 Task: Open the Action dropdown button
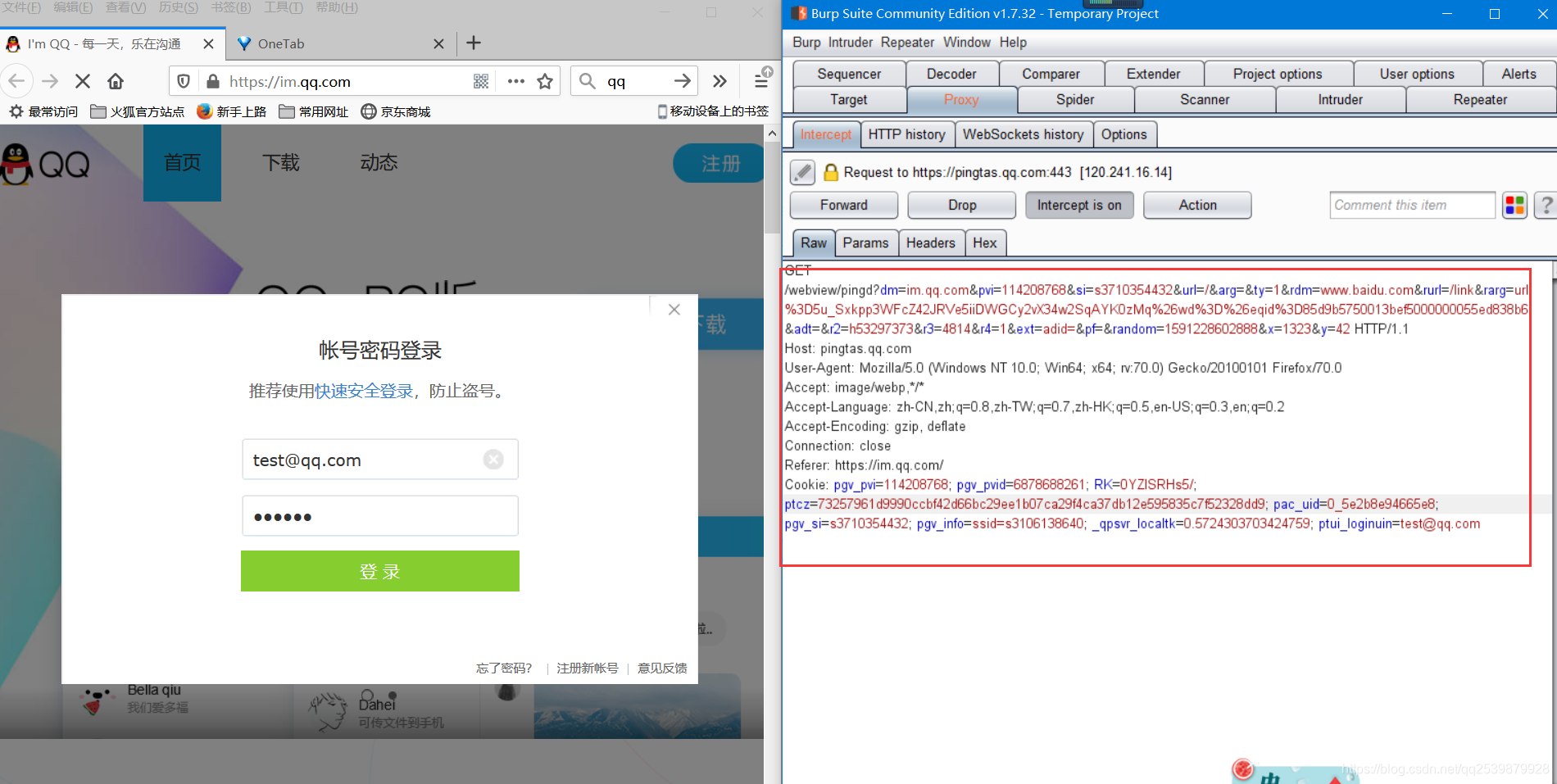click(1197, 205)
